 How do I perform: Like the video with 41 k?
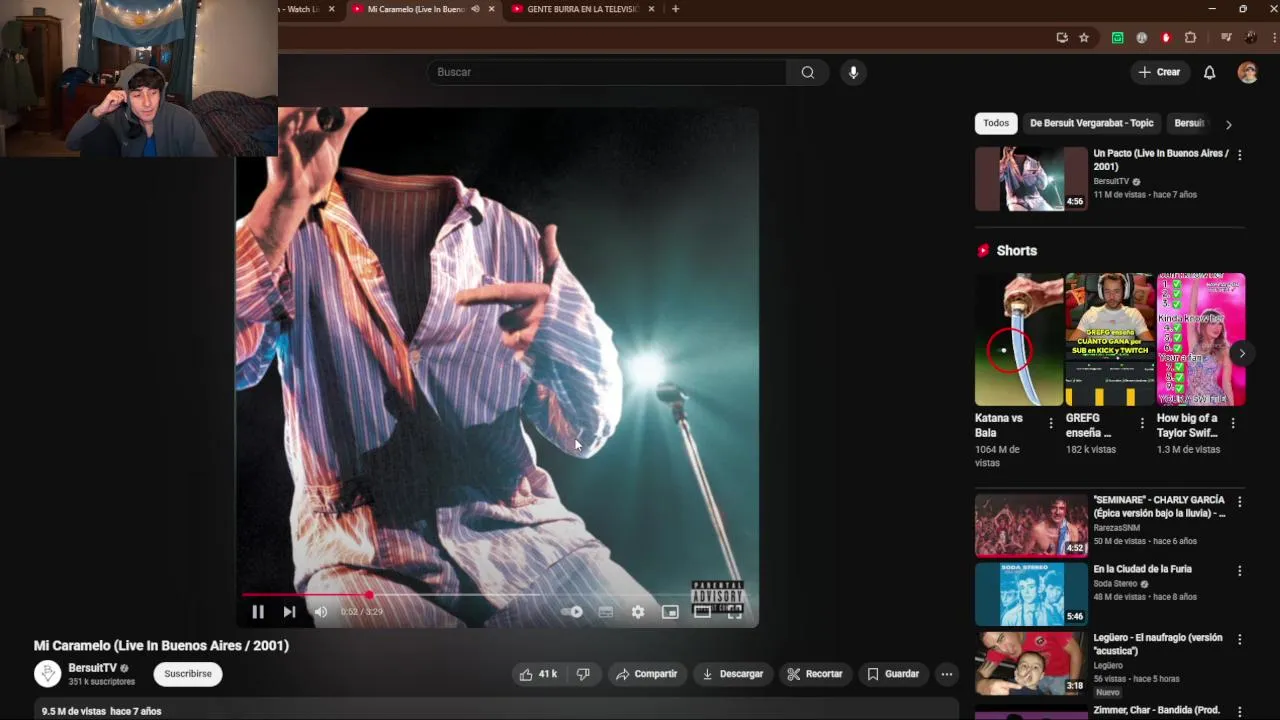538,674
